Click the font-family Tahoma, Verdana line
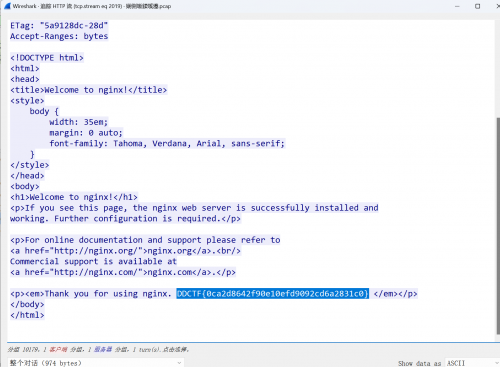Viewport: 500px width, 367px height. tap(167, 143)
